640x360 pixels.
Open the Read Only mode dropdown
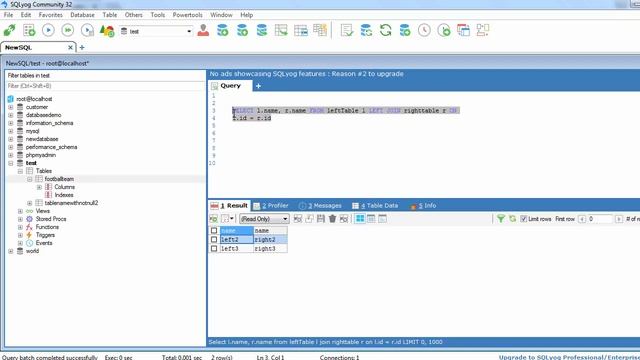[x=264, y=219]
